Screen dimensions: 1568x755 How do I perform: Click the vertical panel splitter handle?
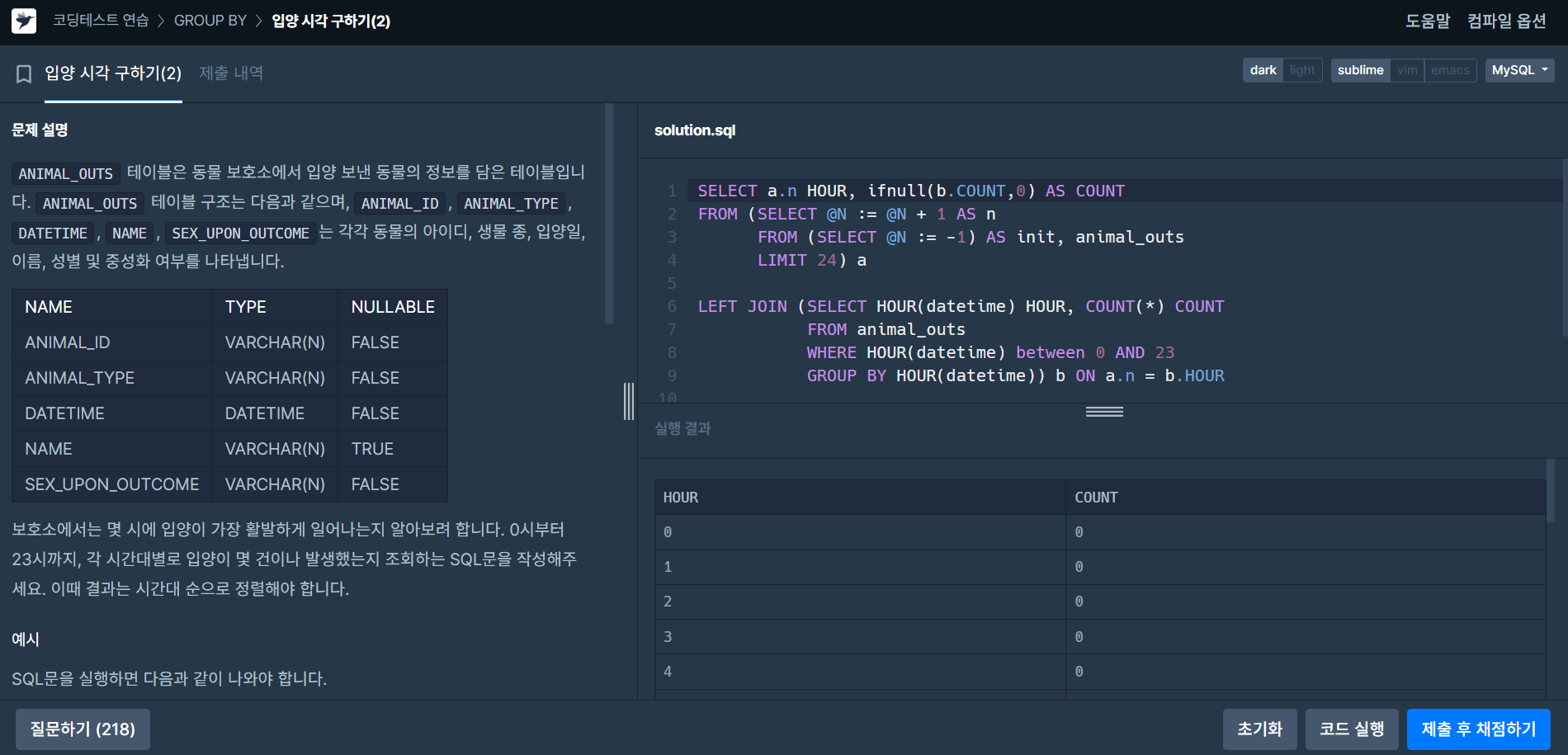[629, 401]
